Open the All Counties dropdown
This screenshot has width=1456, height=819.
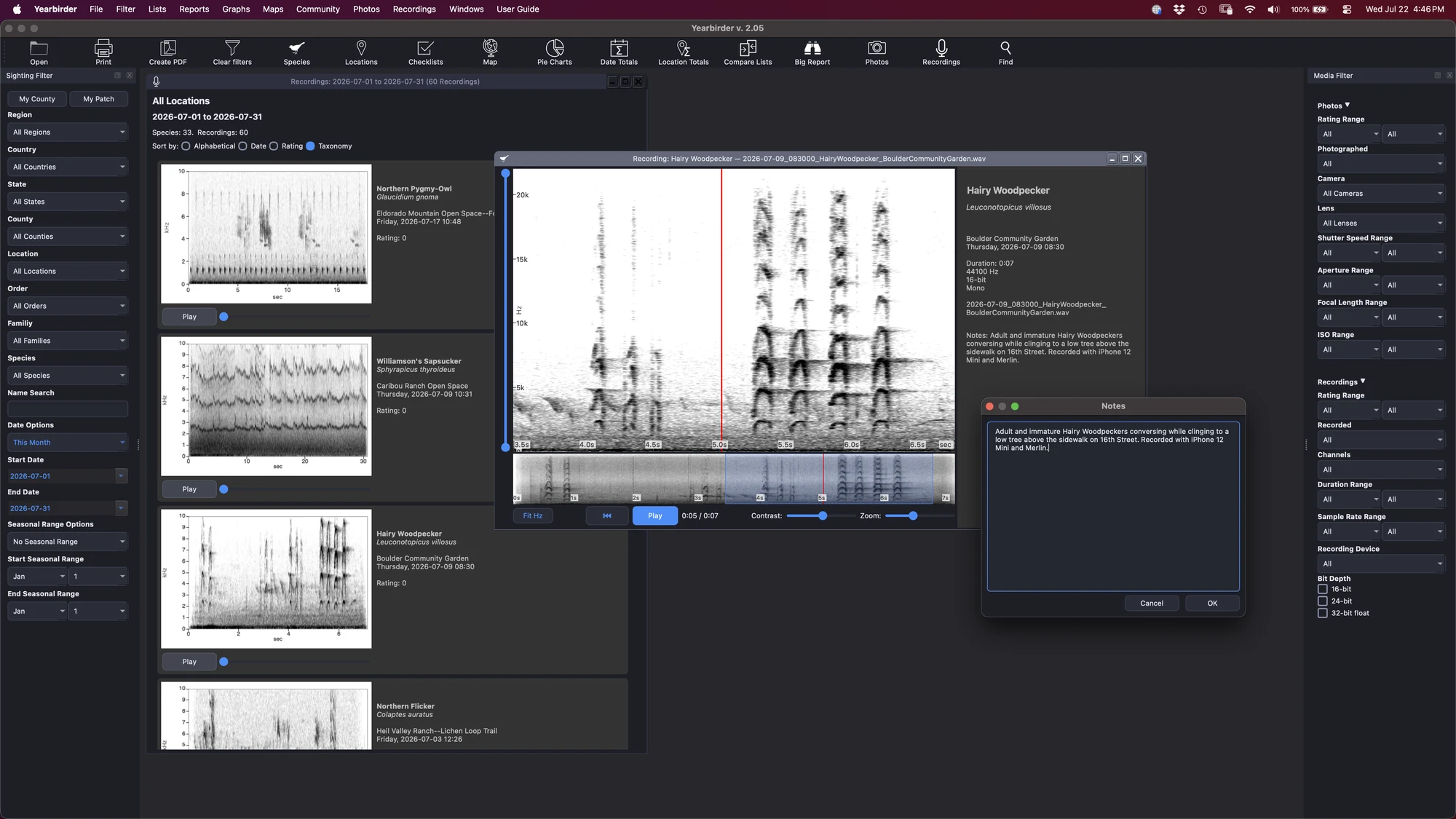coord(68,237)
